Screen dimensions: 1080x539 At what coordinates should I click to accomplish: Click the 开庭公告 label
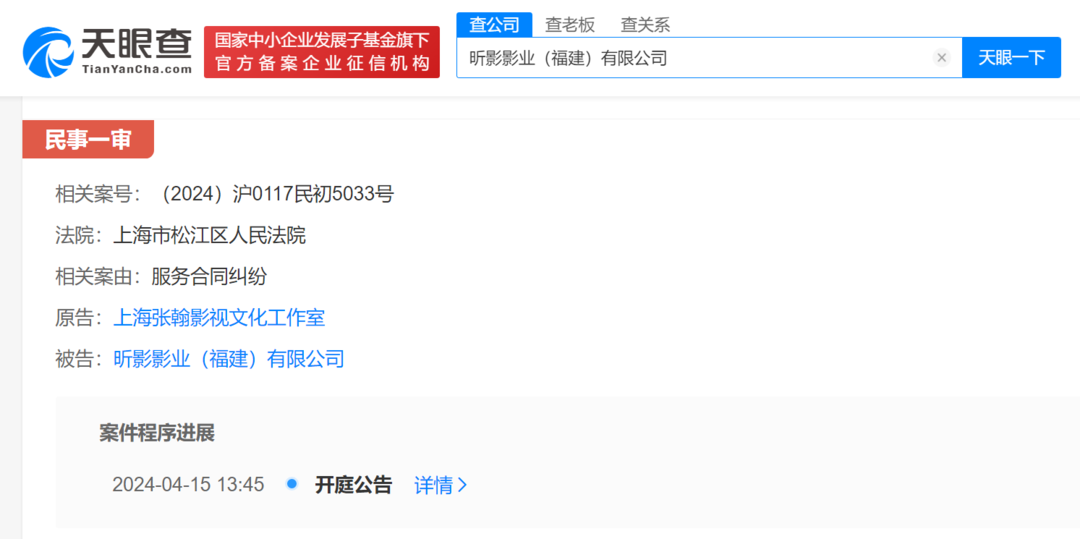pyautogui.click(x=353, y=485)
